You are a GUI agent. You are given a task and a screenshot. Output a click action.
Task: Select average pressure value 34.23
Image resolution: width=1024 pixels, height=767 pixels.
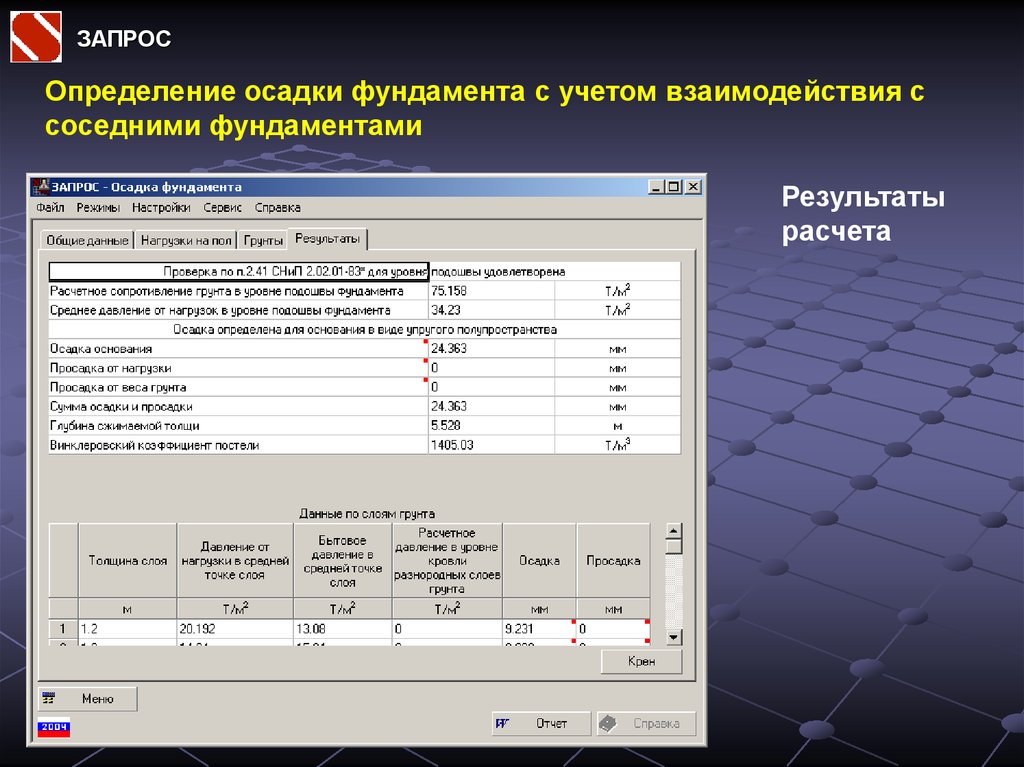[491, 310]
